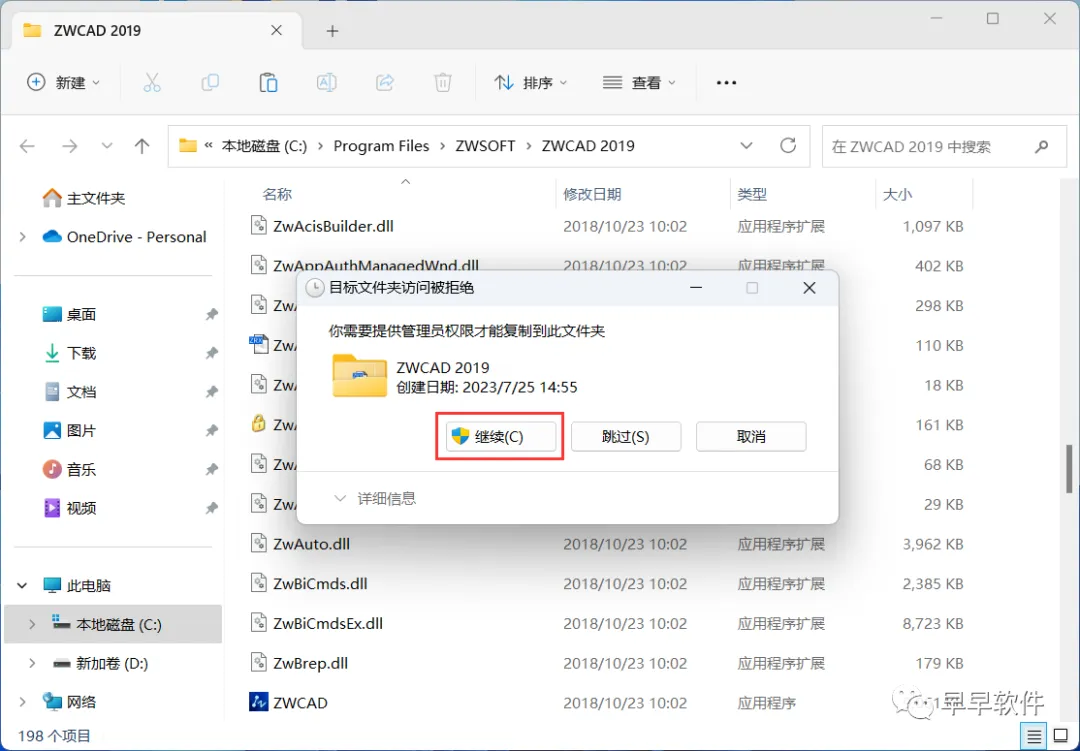Open new tab with plus button
1080x751 pixels.
click(332, 31)
